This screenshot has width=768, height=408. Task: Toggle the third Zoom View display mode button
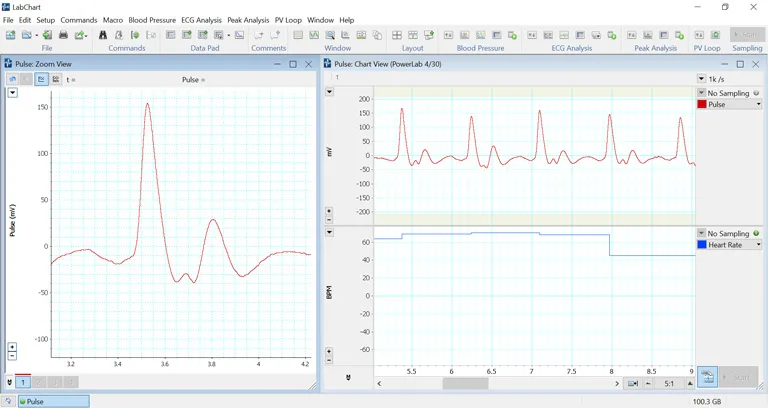[x=42, y=79]
